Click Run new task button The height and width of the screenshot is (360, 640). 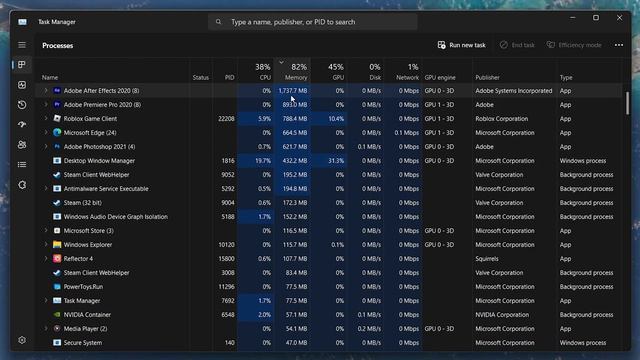coord(462,45)
